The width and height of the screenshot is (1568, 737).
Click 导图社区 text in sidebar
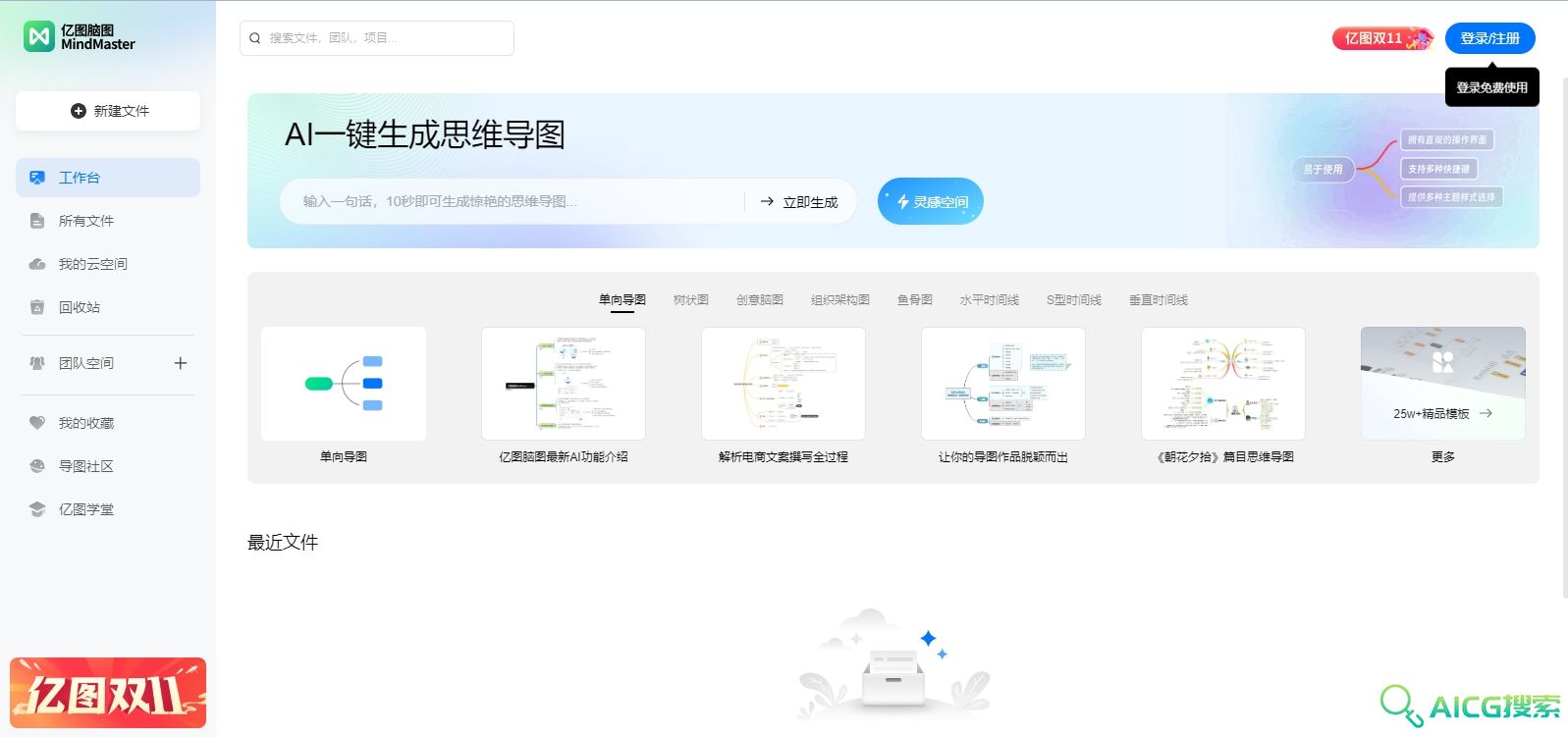(x=86, y=466)
